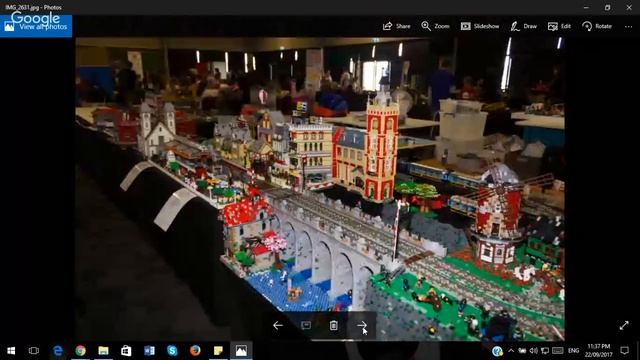Open Skype from taskbar

coord(172,350)
